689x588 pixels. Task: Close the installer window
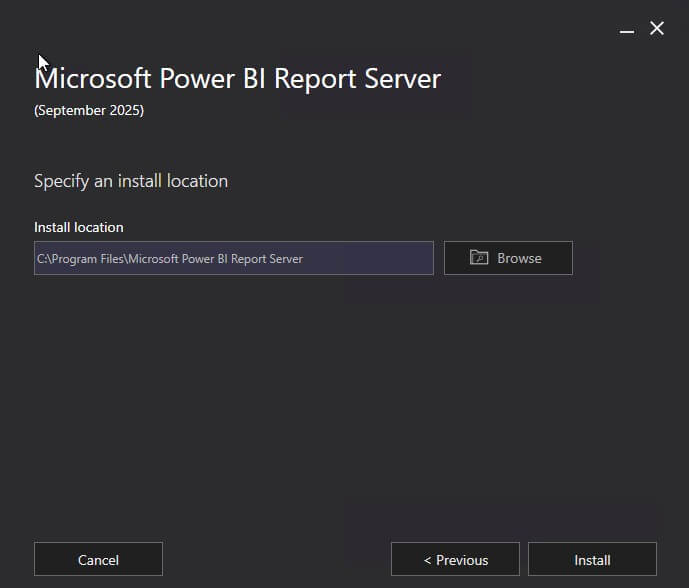pos(657,29)
